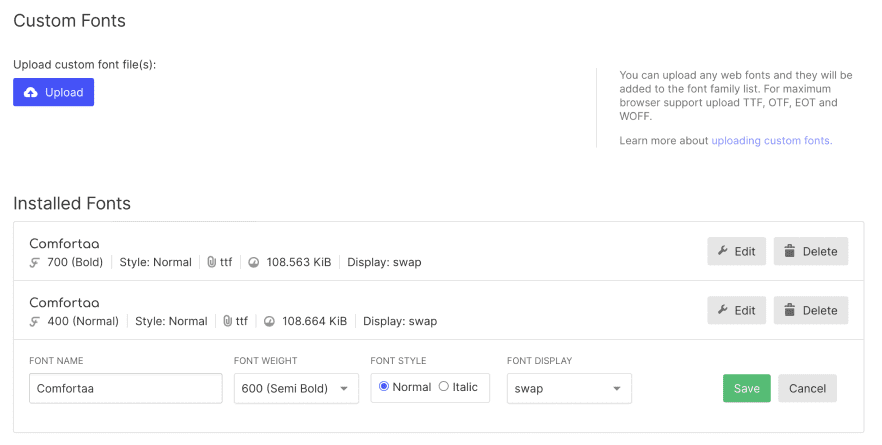Screen dimensions: 882x445
Task: Click the font weight icon beside 700 (Bold)
Action: point(35,263)
